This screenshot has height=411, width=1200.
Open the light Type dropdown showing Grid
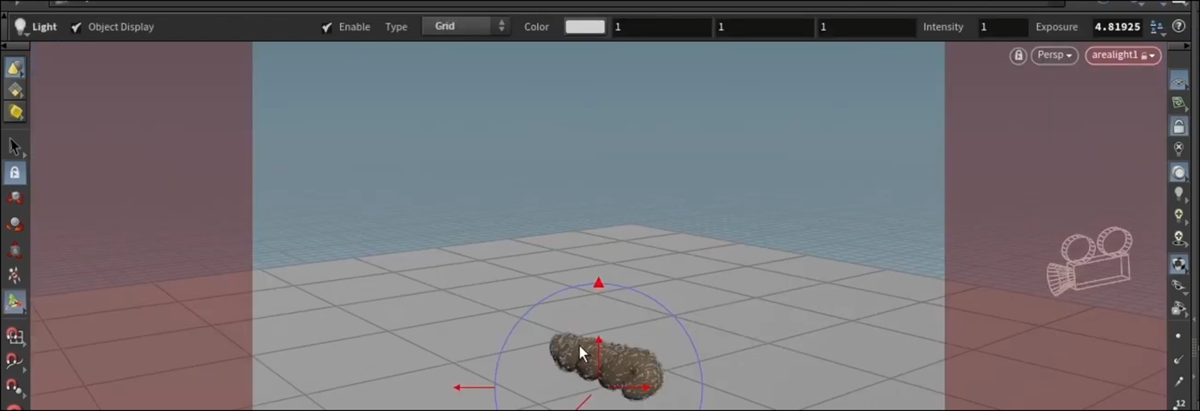(x=465, y=26)
